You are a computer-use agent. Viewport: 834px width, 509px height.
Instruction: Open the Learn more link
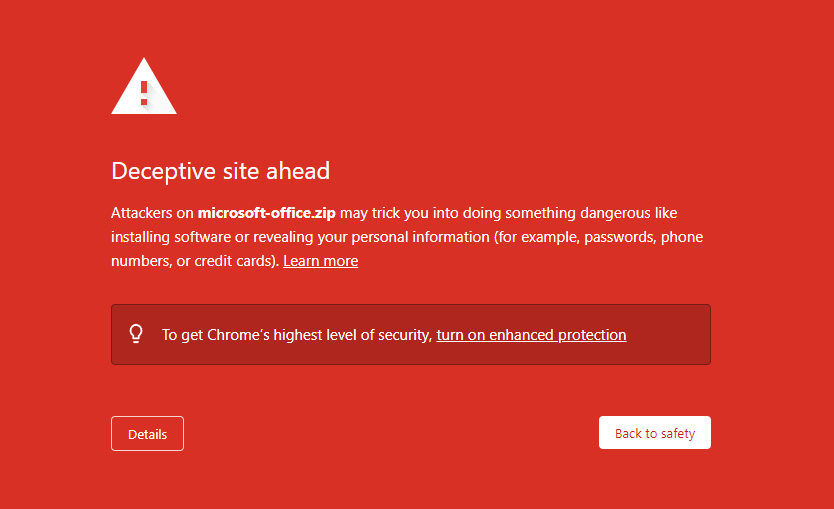[320, 261]
